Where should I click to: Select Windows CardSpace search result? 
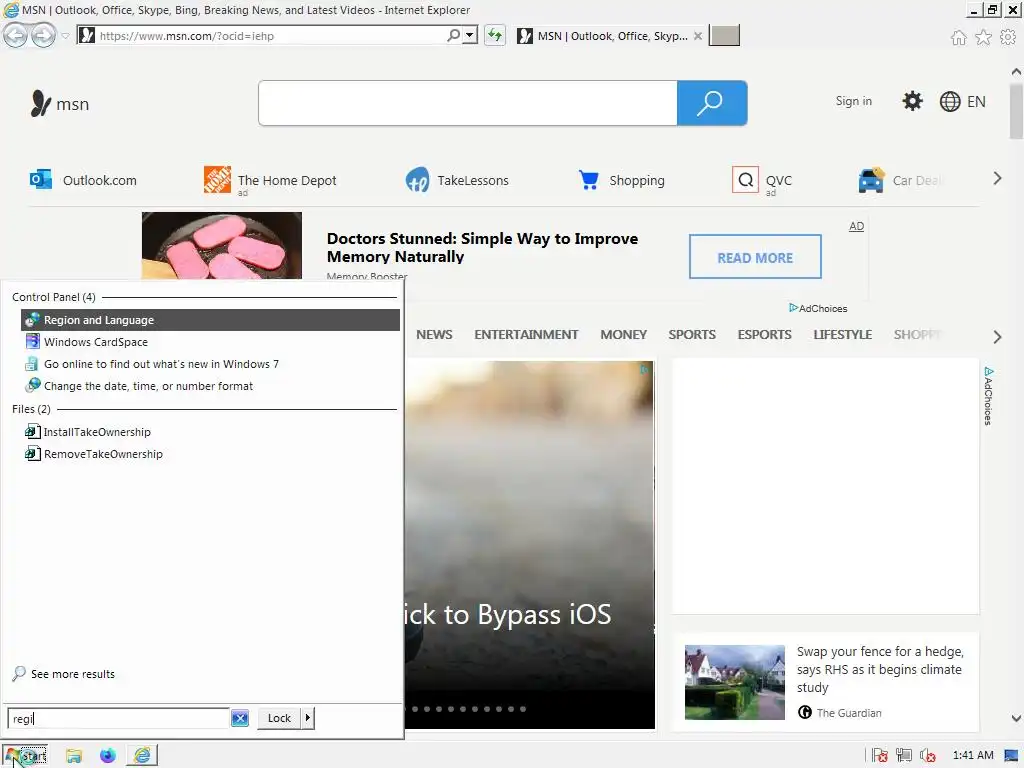coord(210,342)
